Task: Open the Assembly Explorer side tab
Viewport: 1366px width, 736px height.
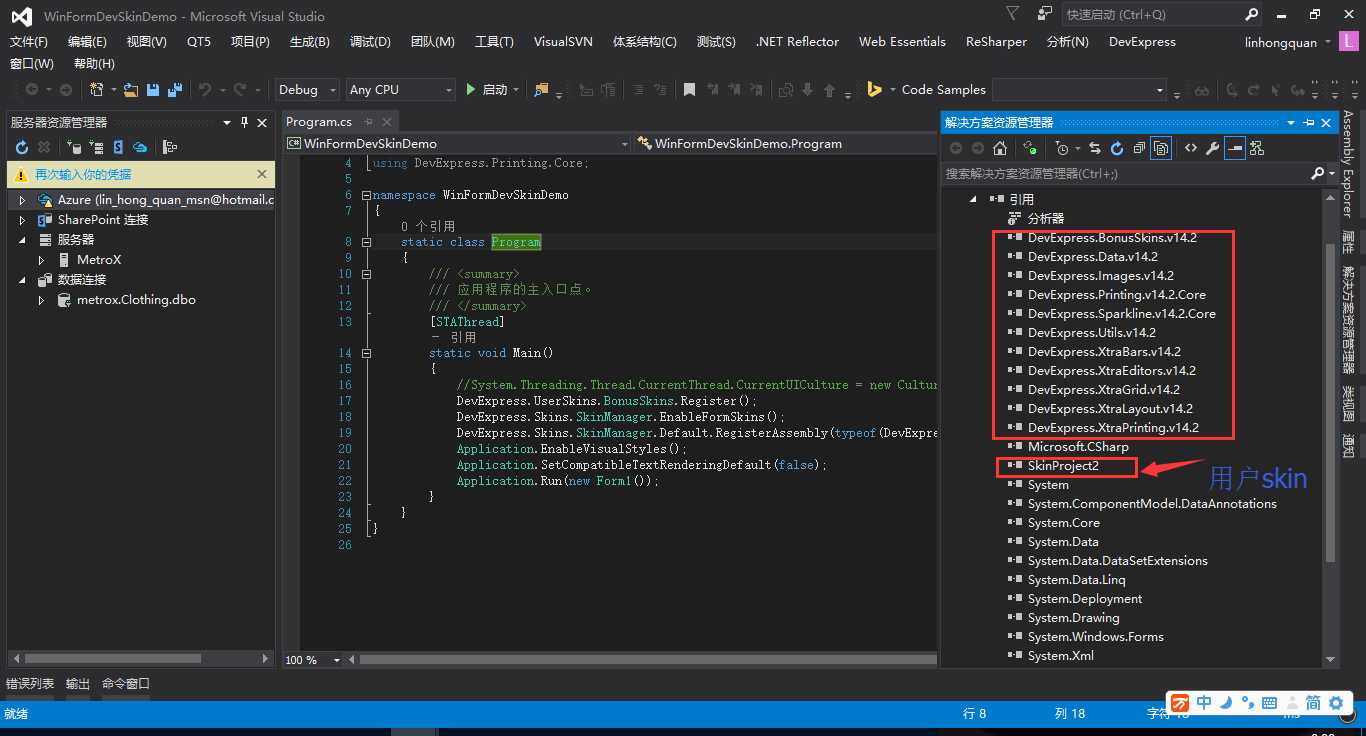Action: pos(1348,164)
